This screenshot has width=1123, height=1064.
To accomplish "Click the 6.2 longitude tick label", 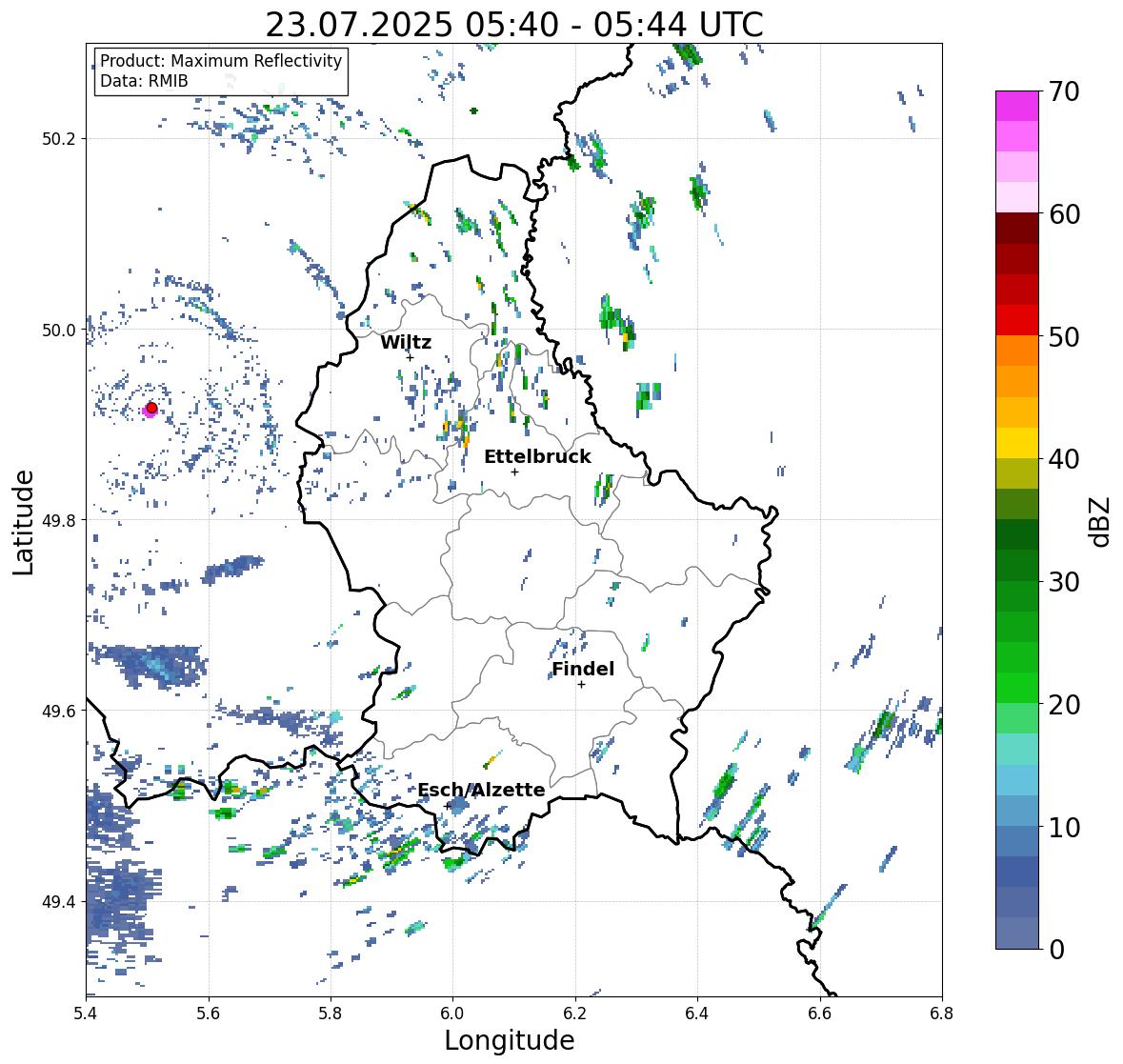I will 575,1014.
